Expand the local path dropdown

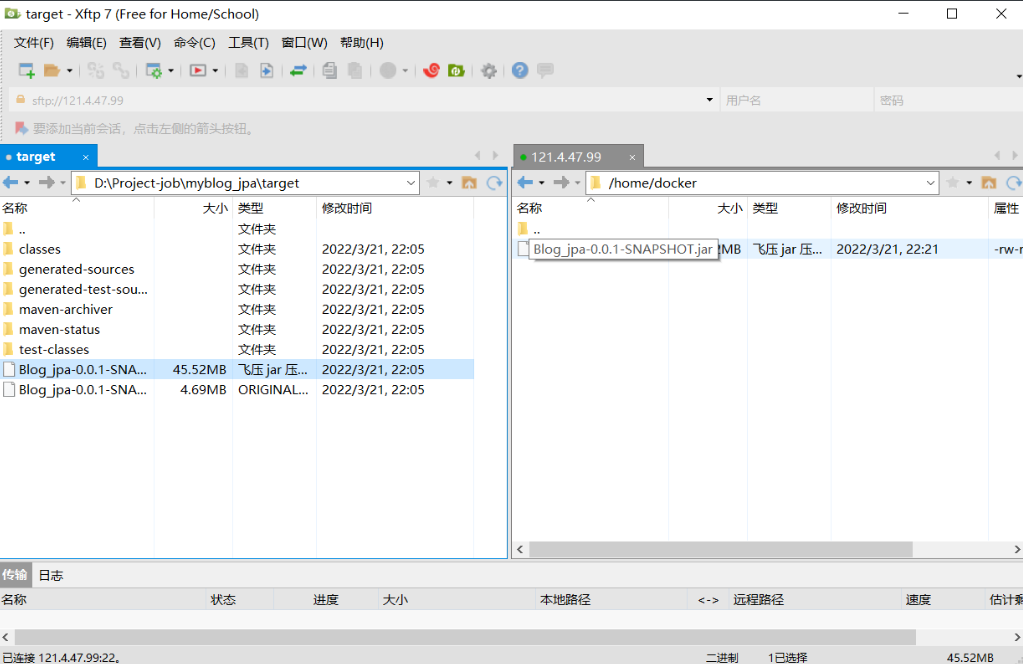pyautogui.click(x=410, y=183)
